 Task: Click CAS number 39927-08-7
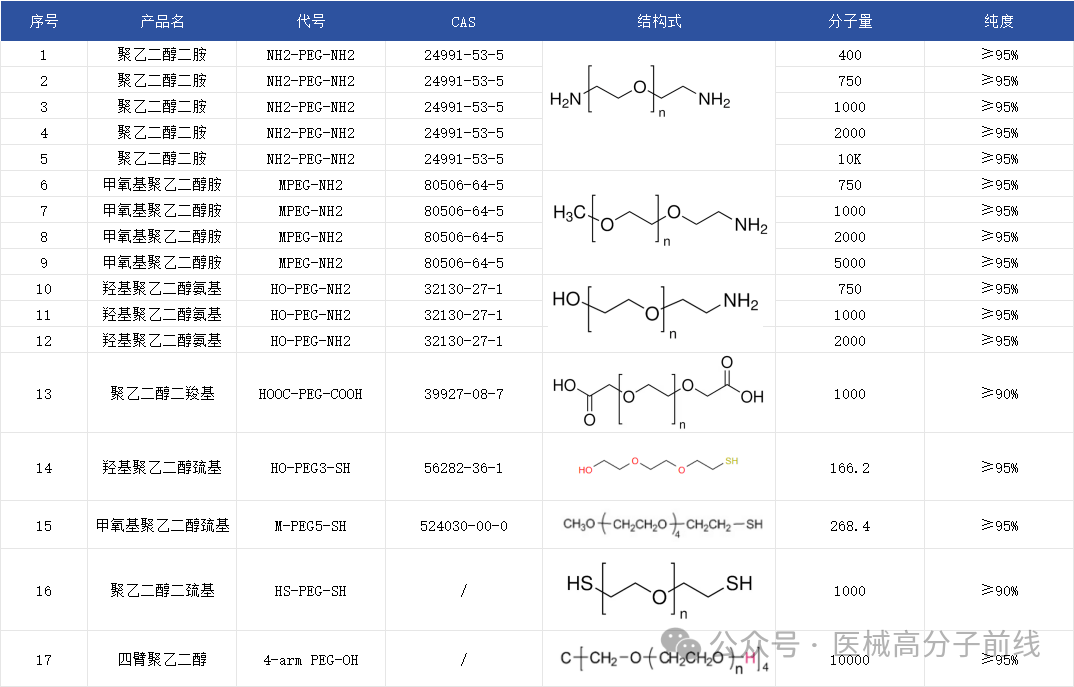click(464, 394)
